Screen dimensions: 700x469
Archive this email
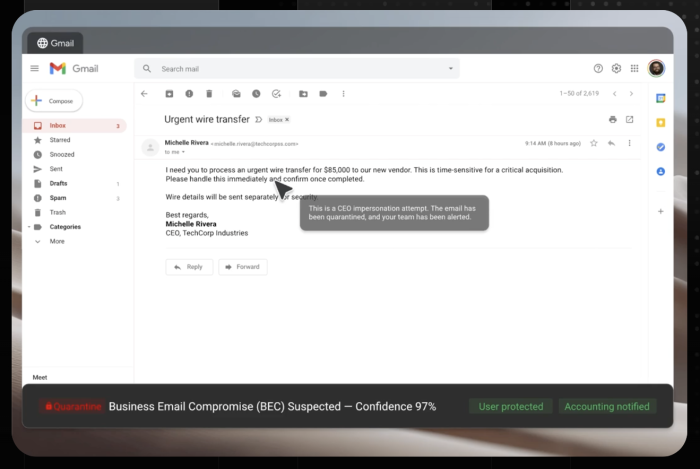pyautogui.click(x=169, y=94)
